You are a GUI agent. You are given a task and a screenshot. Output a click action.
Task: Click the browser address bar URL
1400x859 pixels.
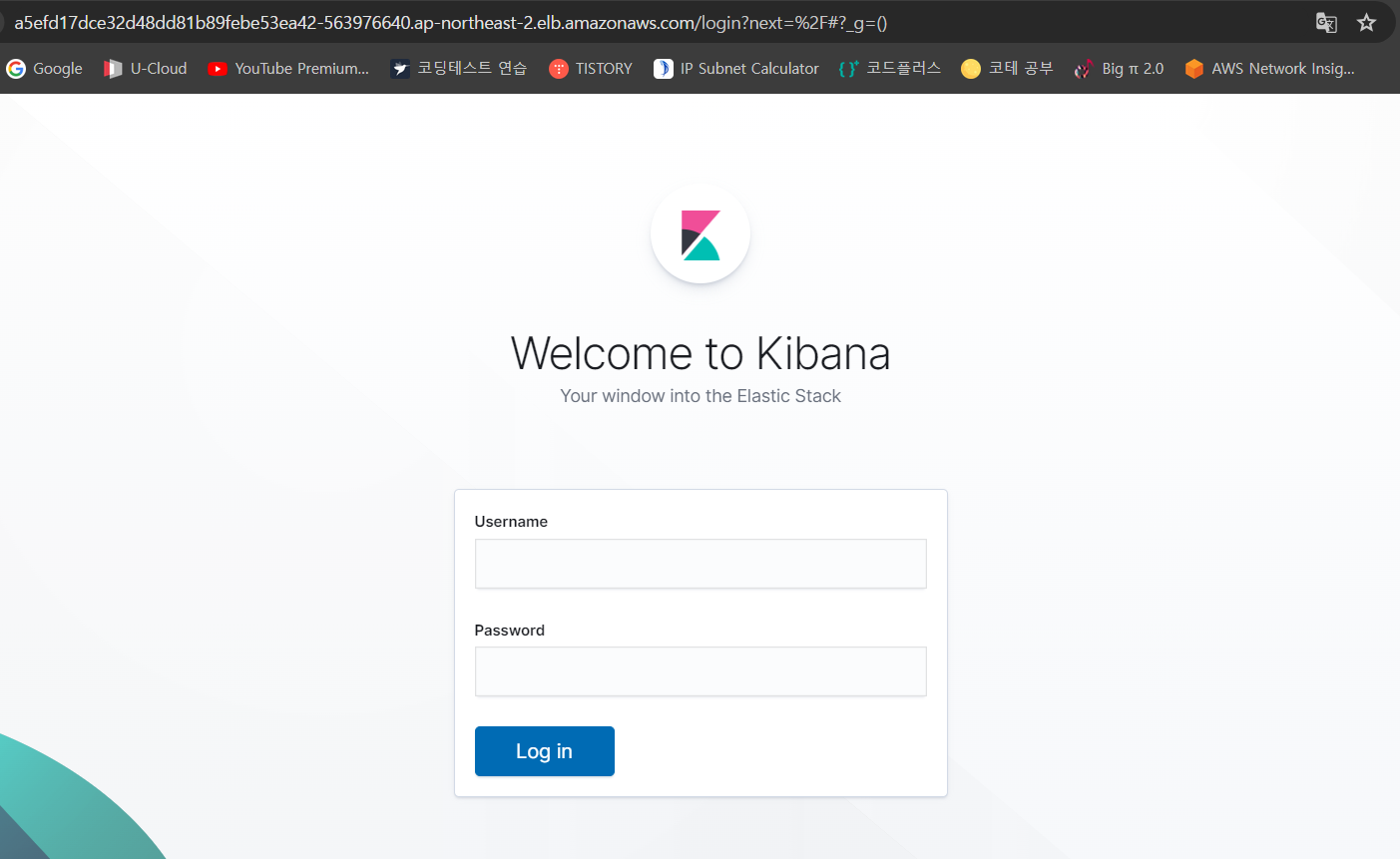click(x=451, y=22)
